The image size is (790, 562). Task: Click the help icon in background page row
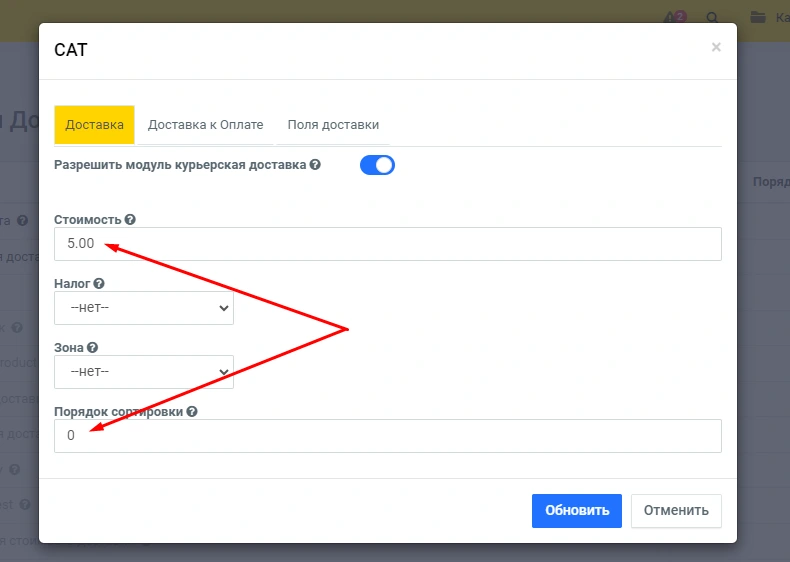pyautogui.click(x=22, y=221)
